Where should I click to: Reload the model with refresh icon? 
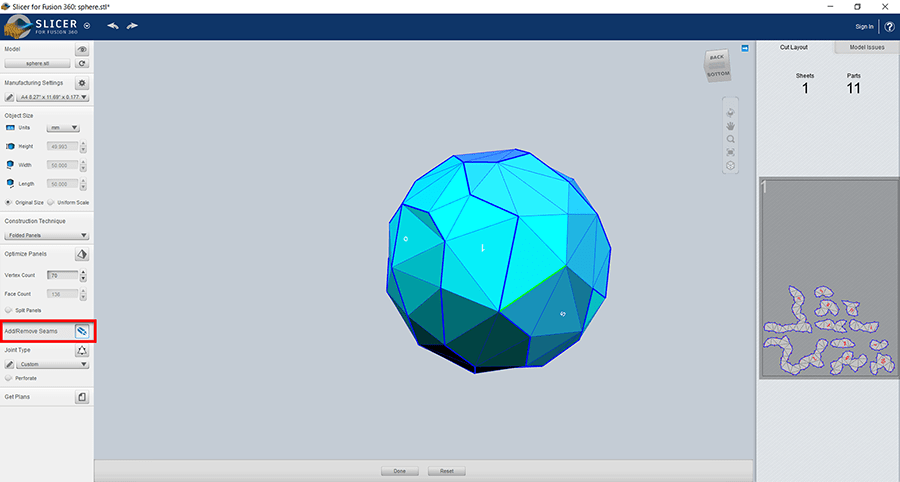(x=82, y=64)
